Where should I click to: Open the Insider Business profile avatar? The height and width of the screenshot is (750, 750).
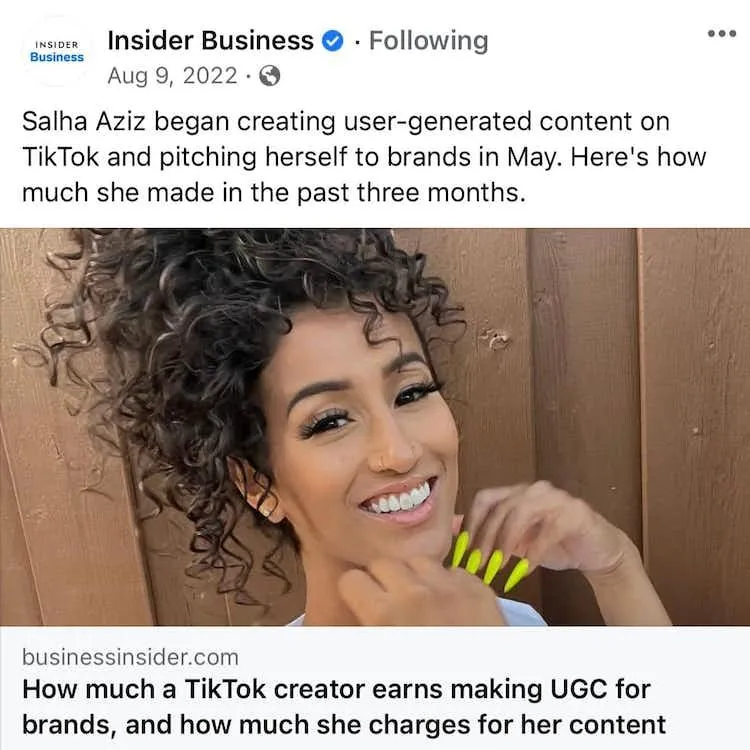(x=57, y=51)
